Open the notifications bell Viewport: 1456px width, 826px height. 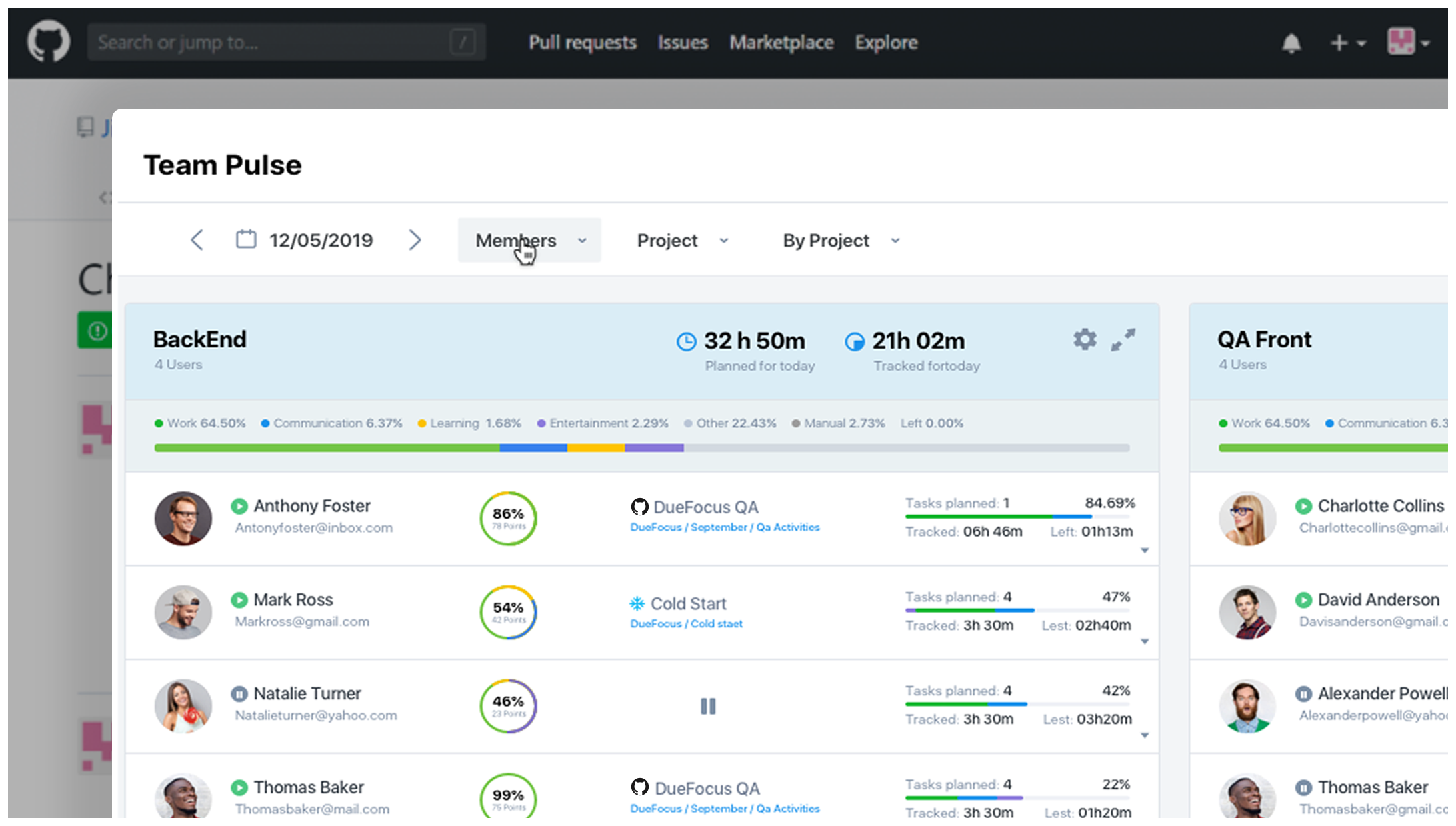(1291, 43)
